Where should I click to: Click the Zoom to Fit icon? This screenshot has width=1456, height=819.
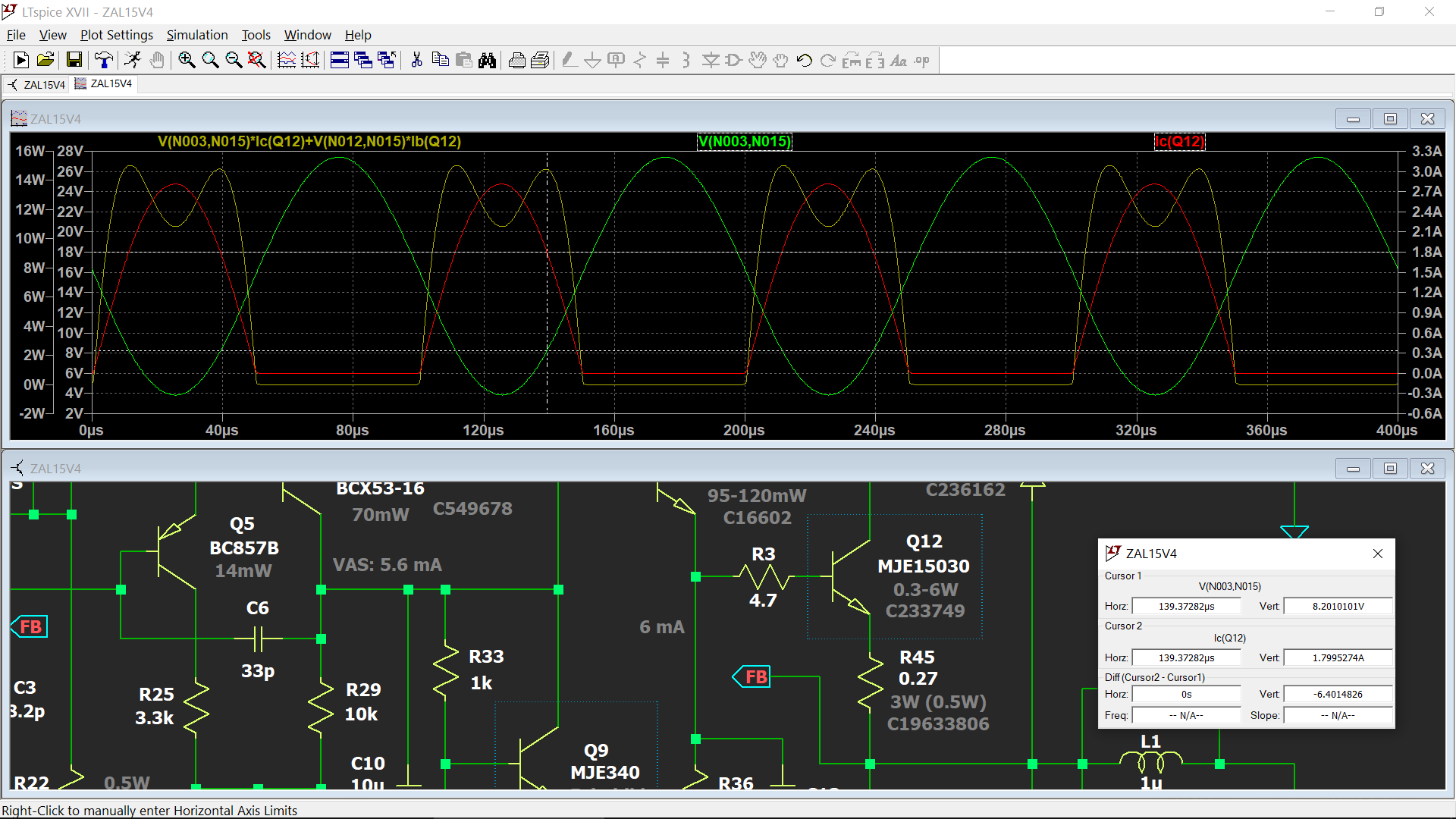point(257,61)
